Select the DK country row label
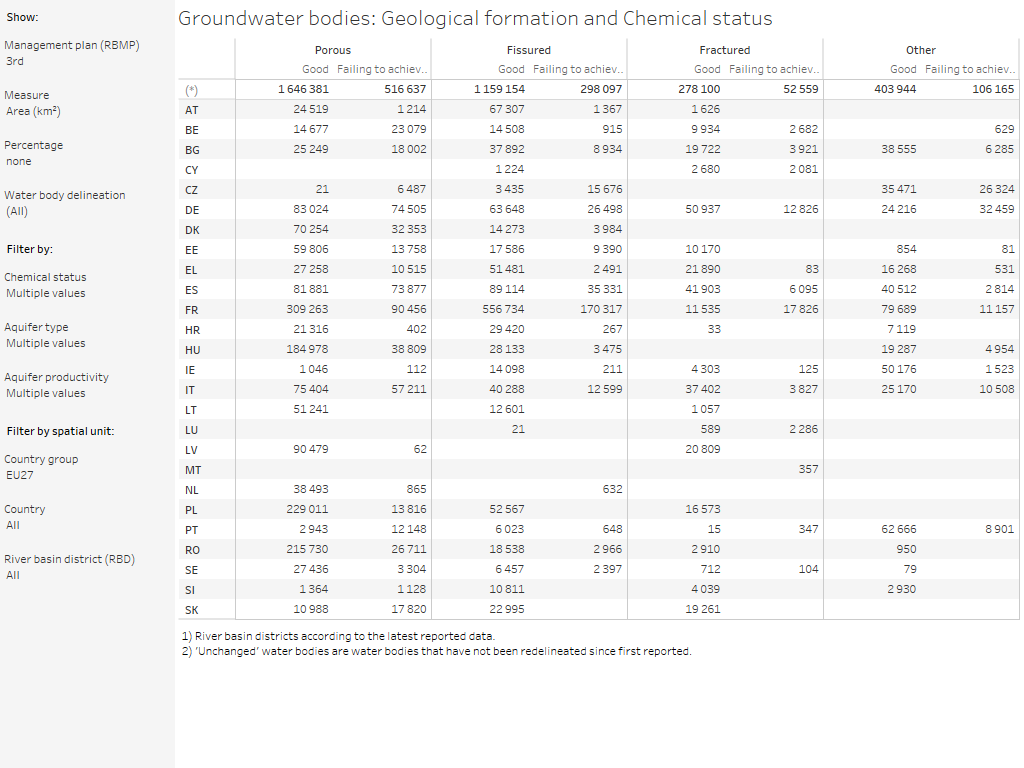The image size is (1024, 768). coord(192,231)
